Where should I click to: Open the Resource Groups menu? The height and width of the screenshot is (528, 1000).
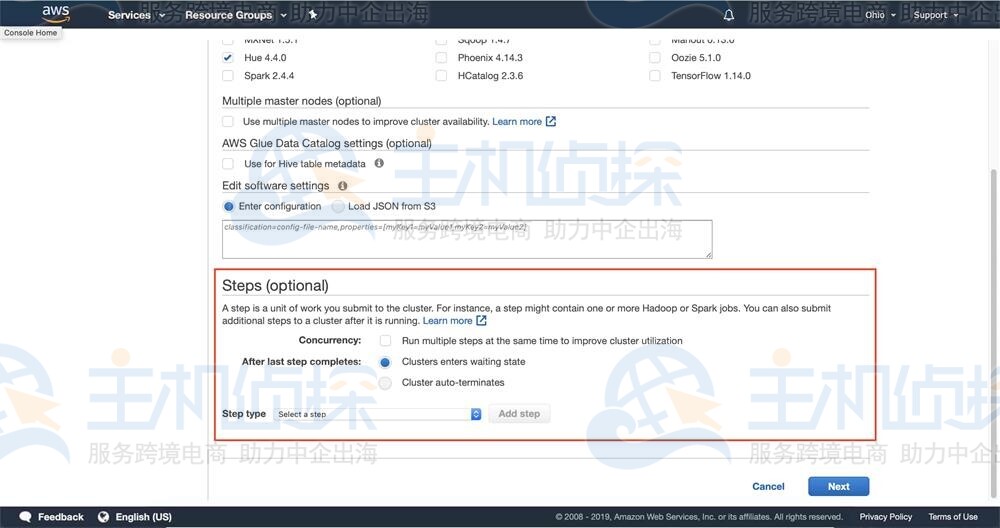pyautogui.click(x=235, y=15)
